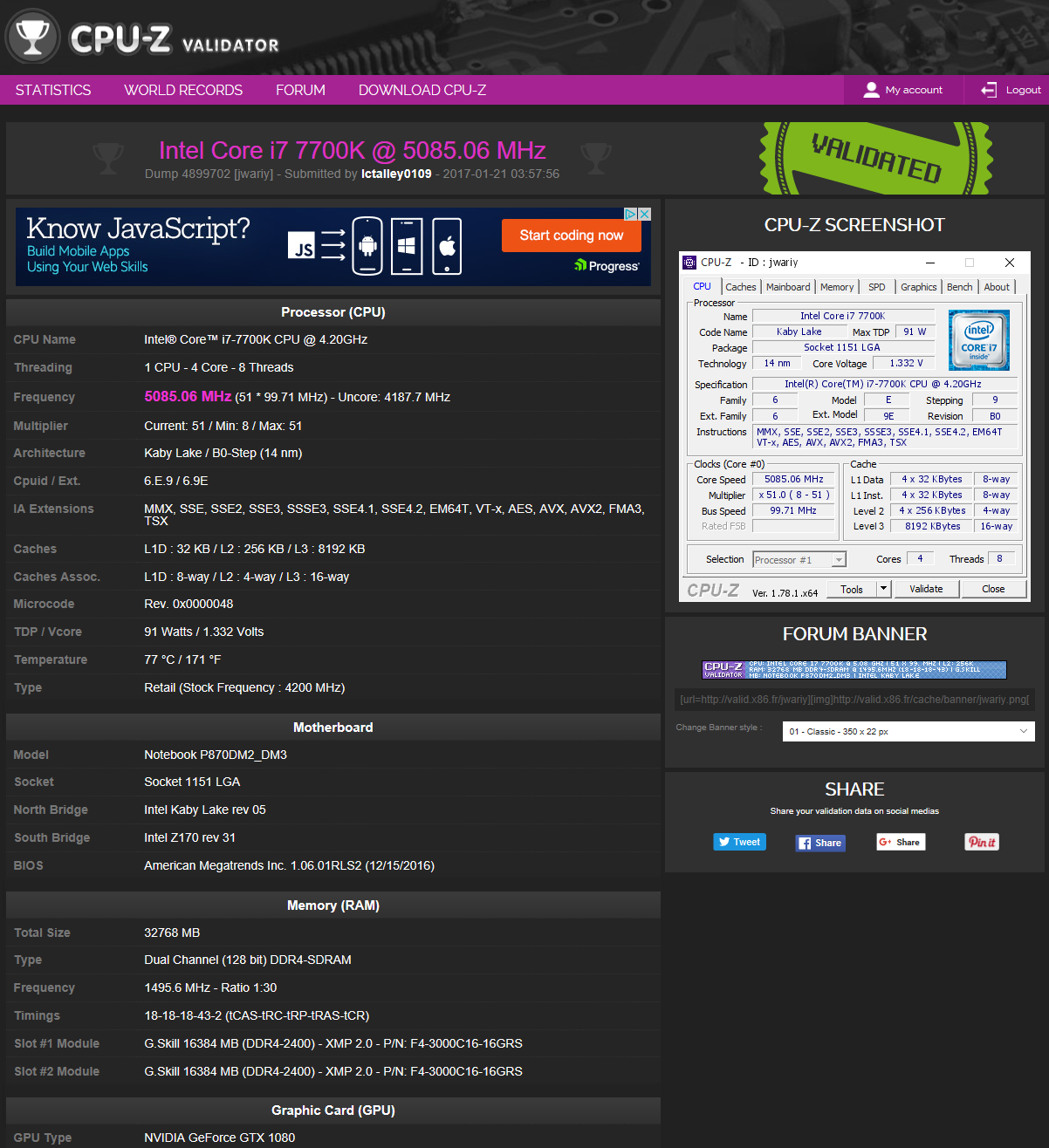Expand the Tools dropdown arrow
The width and height of the screenshot is (1049, 1148).
pyautogui.click(x=883, y=589)
